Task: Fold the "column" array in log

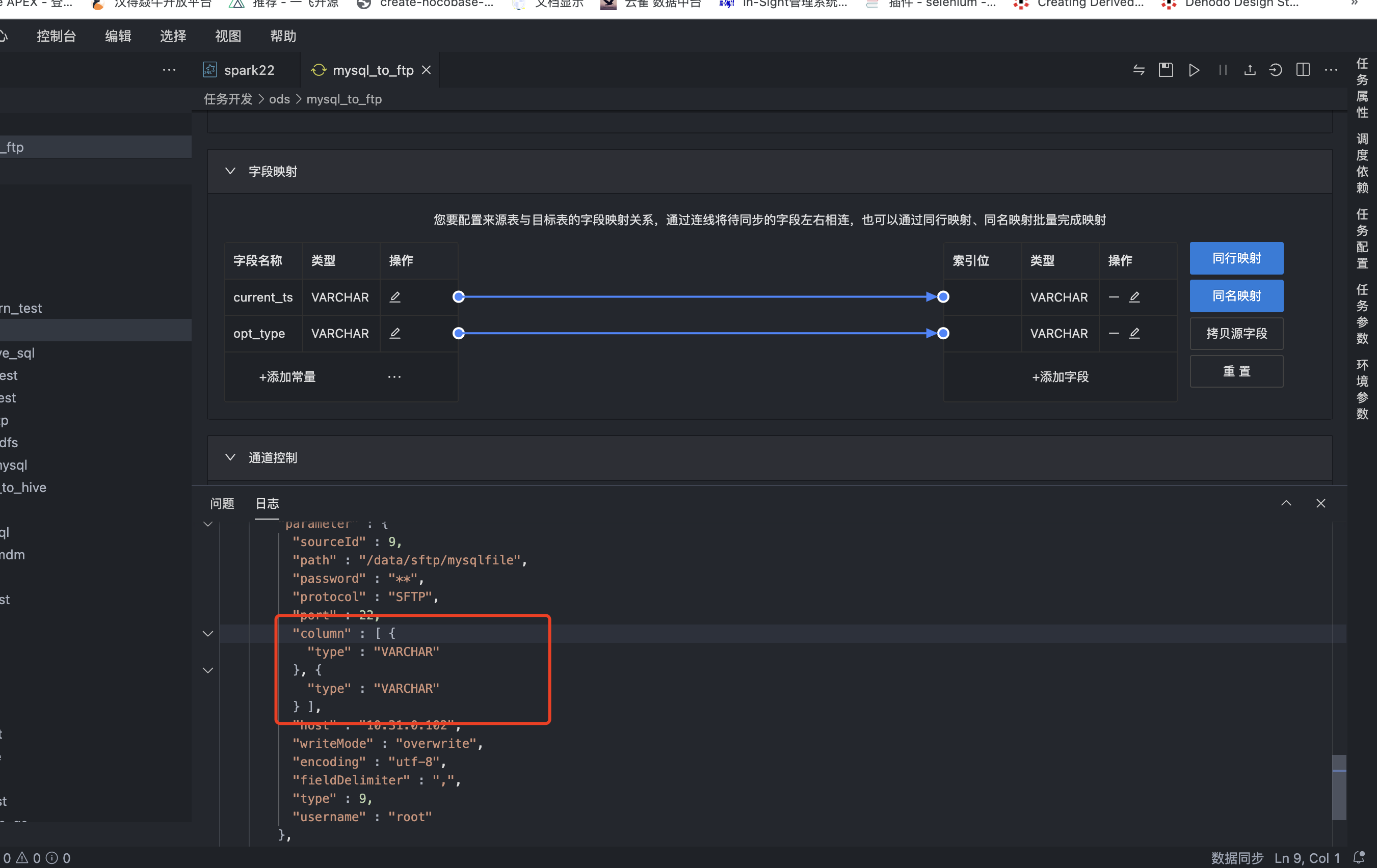Action: [208, 634]
